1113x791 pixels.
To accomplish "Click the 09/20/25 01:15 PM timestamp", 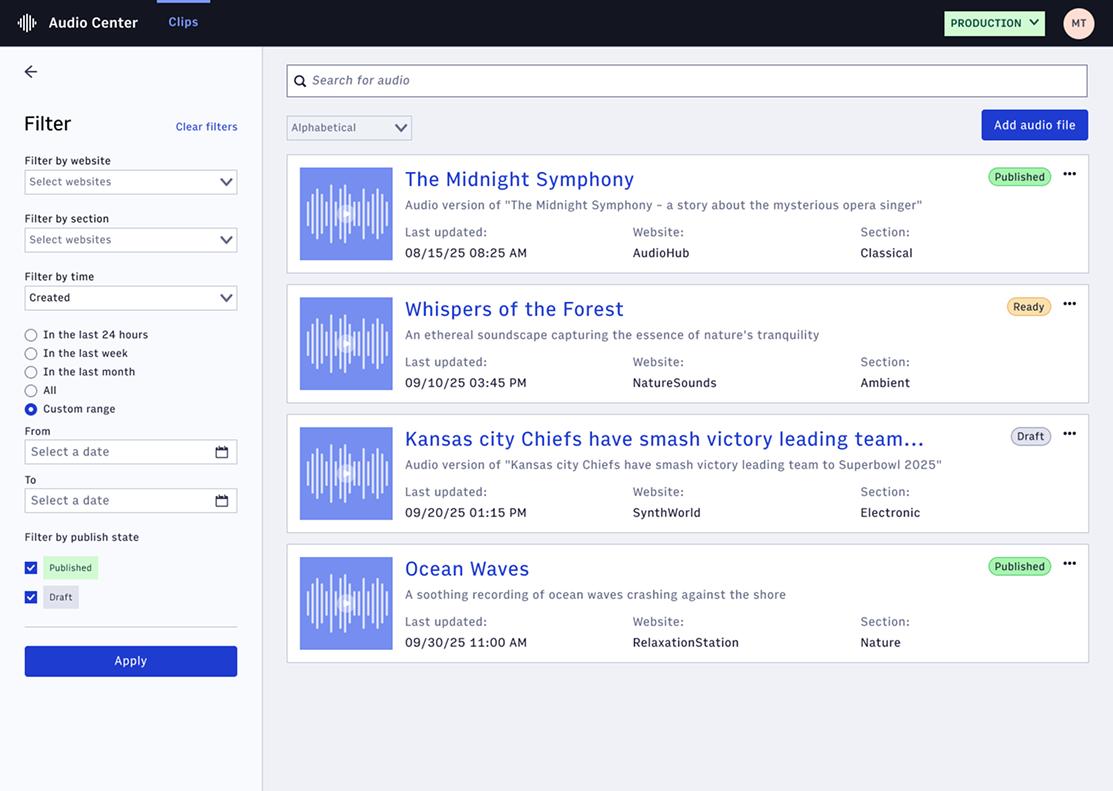I will point(466,513).
